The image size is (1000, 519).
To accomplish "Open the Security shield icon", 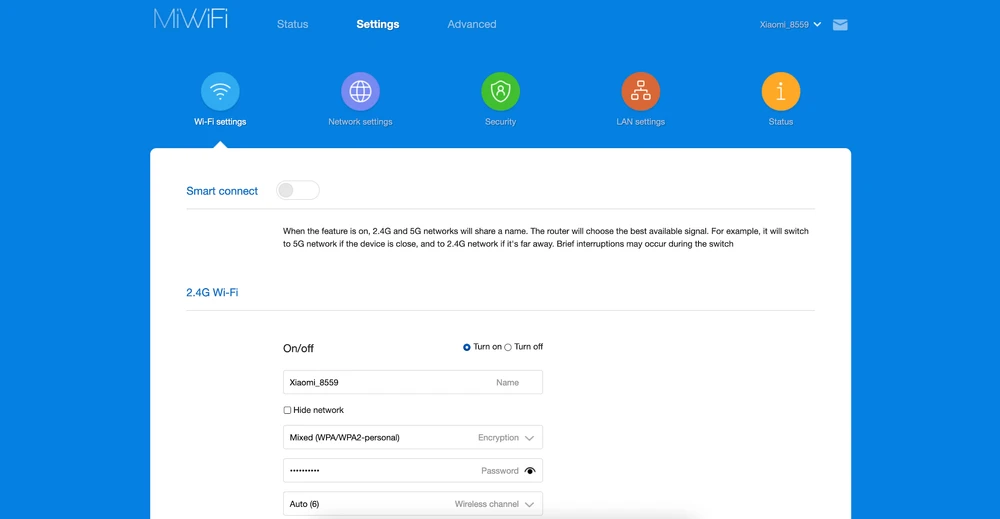I will tap(501, 91).
